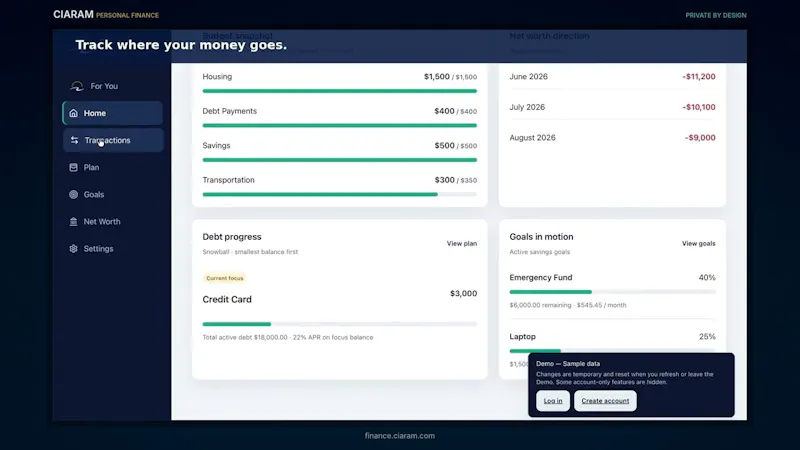Go to Transactions page
800x450 pixels.
pos(113,140)
